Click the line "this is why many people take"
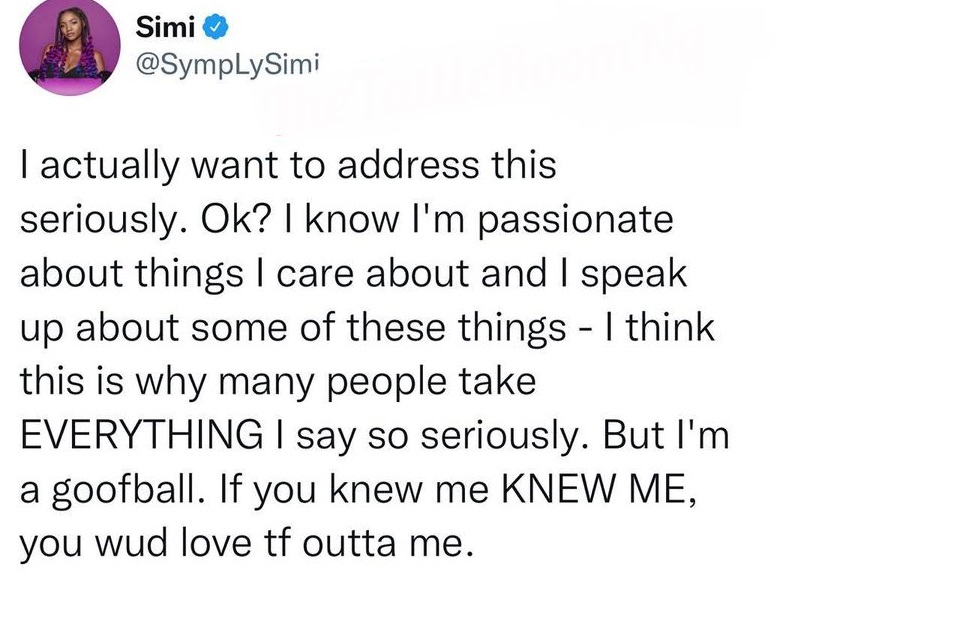 pyautogui.click(x=279, y=383)
